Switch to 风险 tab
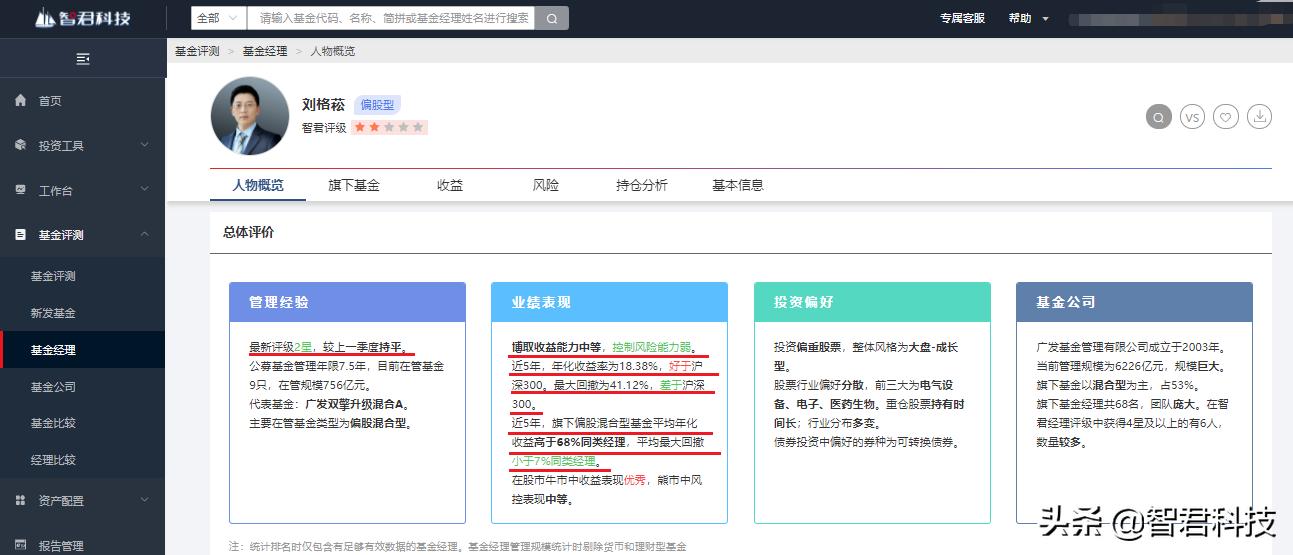The image size is (1293, 555). (546, 185)
